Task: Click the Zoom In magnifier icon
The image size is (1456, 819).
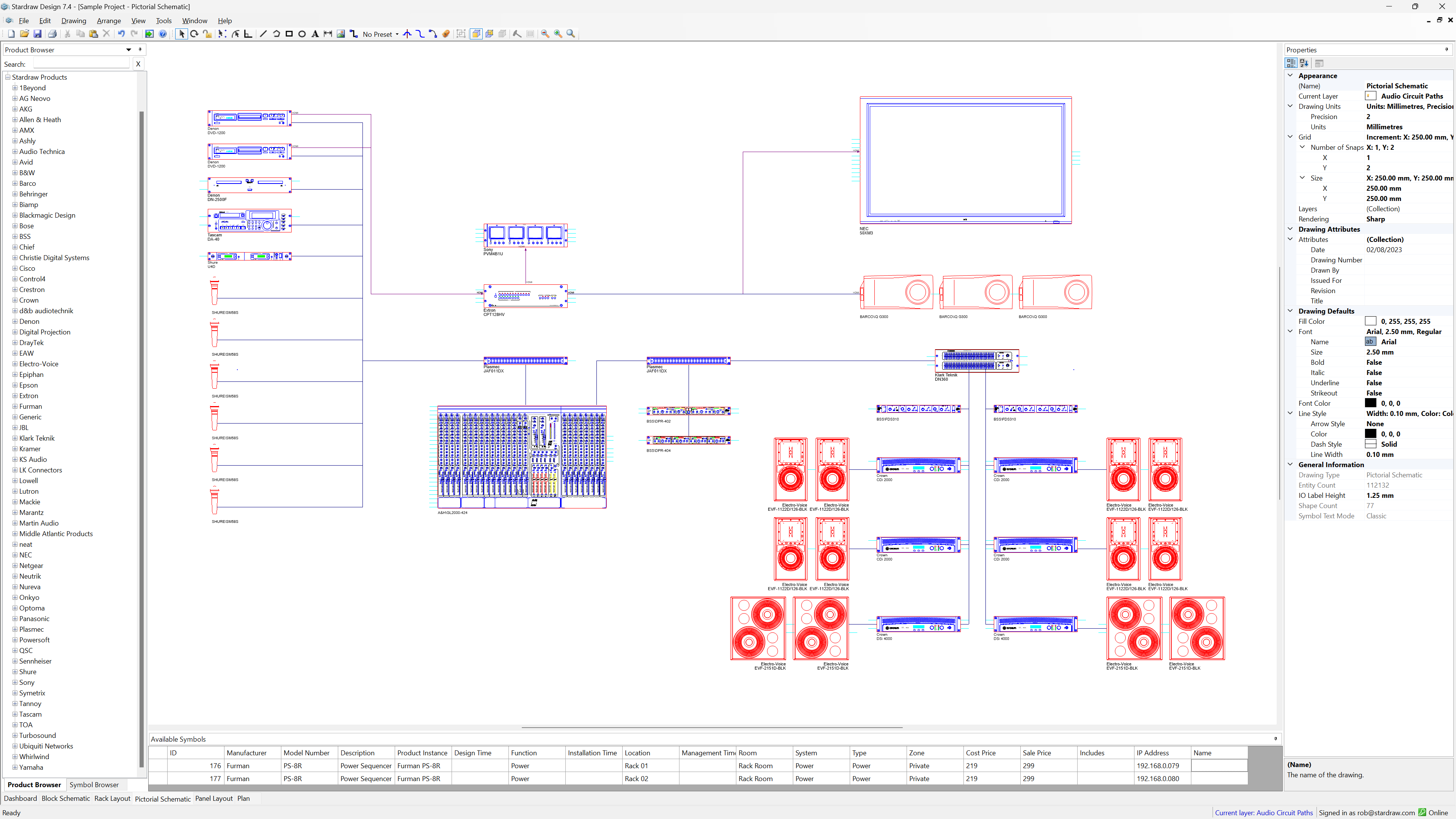Action: pyautogui.click(x=558, y=34)
